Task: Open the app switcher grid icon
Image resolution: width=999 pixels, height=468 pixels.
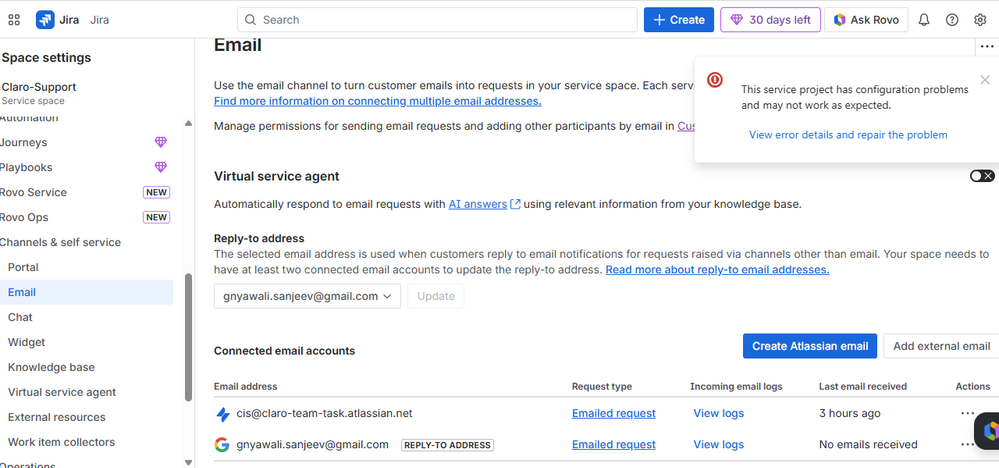Action: 14,20
